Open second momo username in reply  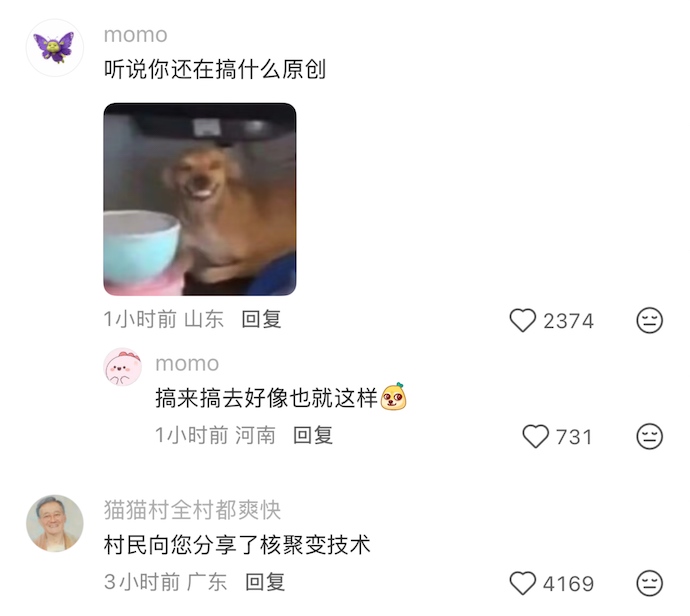click(x=187, y=364)
